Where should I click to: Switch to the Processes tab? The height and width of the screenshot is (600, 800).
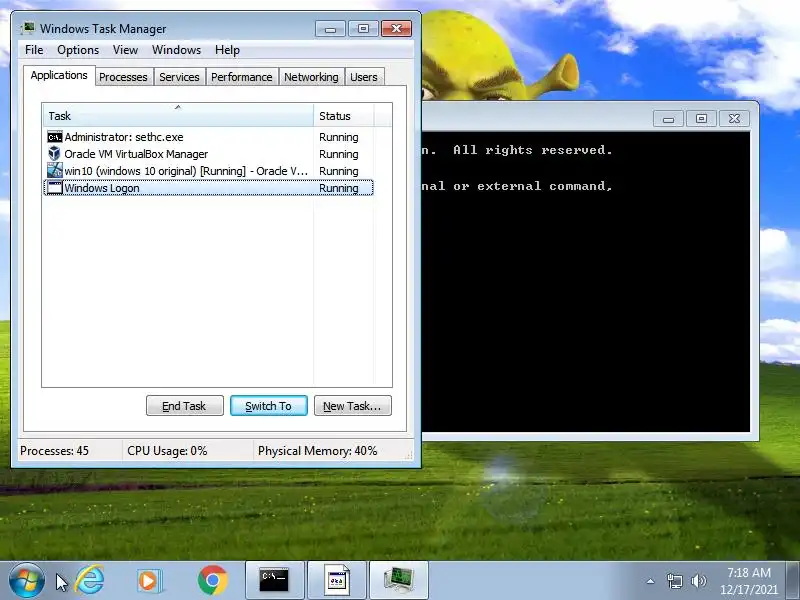(123, 77)
